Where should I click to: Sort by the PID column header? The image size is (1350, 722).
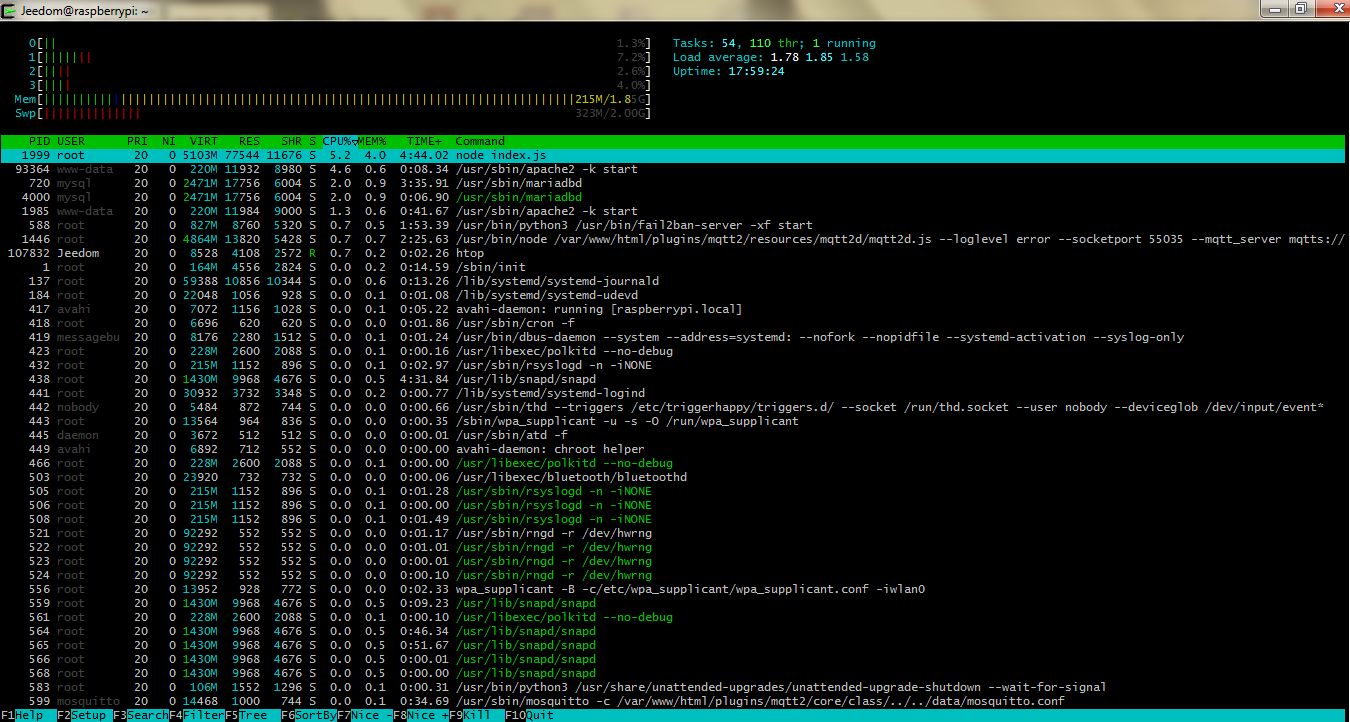[39, 141]
